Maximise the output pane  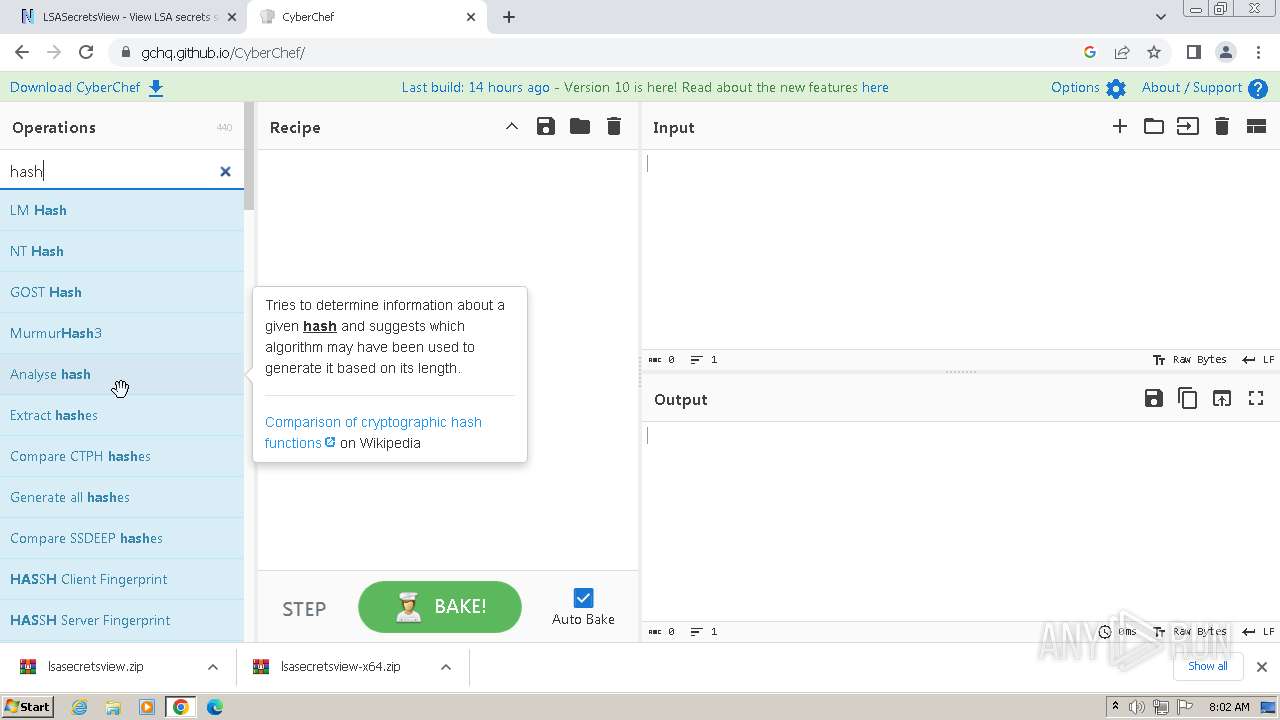[x=1256, y=398]
